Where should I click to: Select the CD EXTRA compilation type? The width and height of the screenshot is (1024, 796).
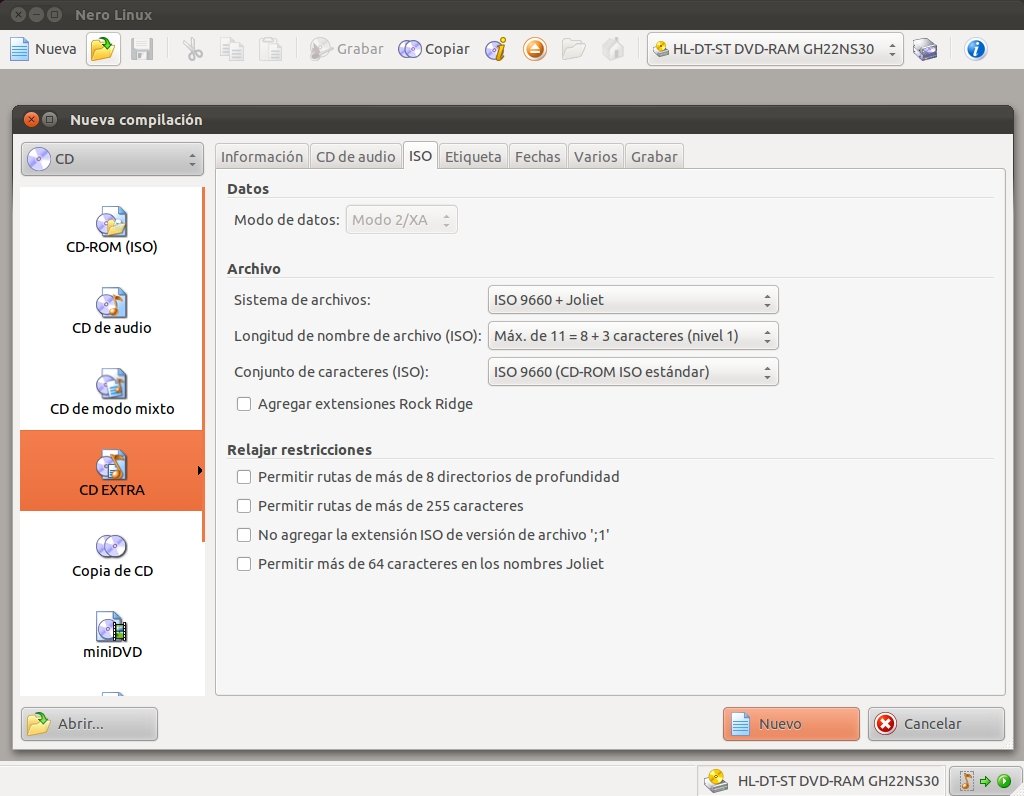tap(112, 471)
